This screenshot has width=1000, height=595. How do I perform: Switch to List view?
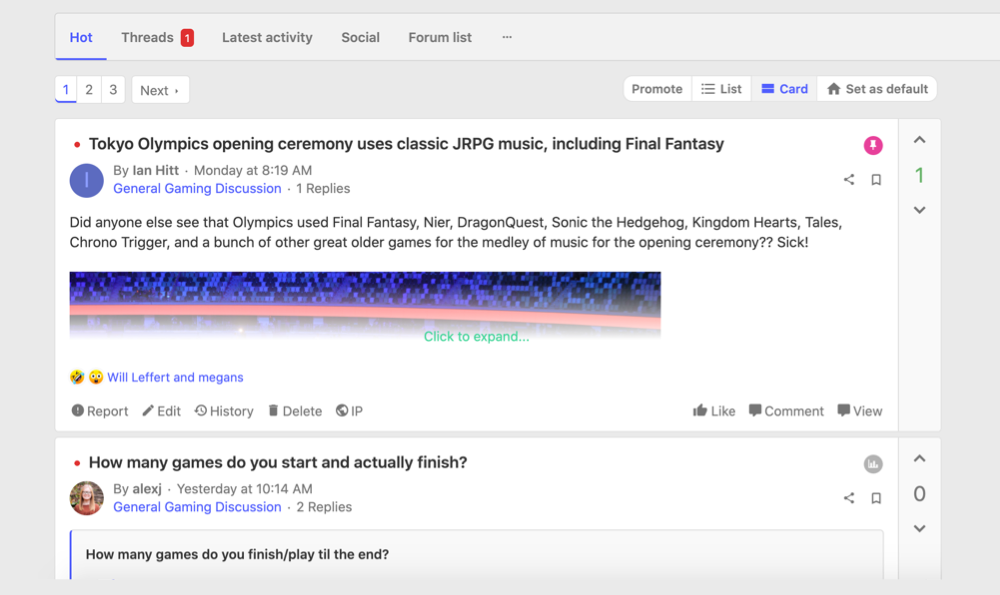(x=721, y=89)
